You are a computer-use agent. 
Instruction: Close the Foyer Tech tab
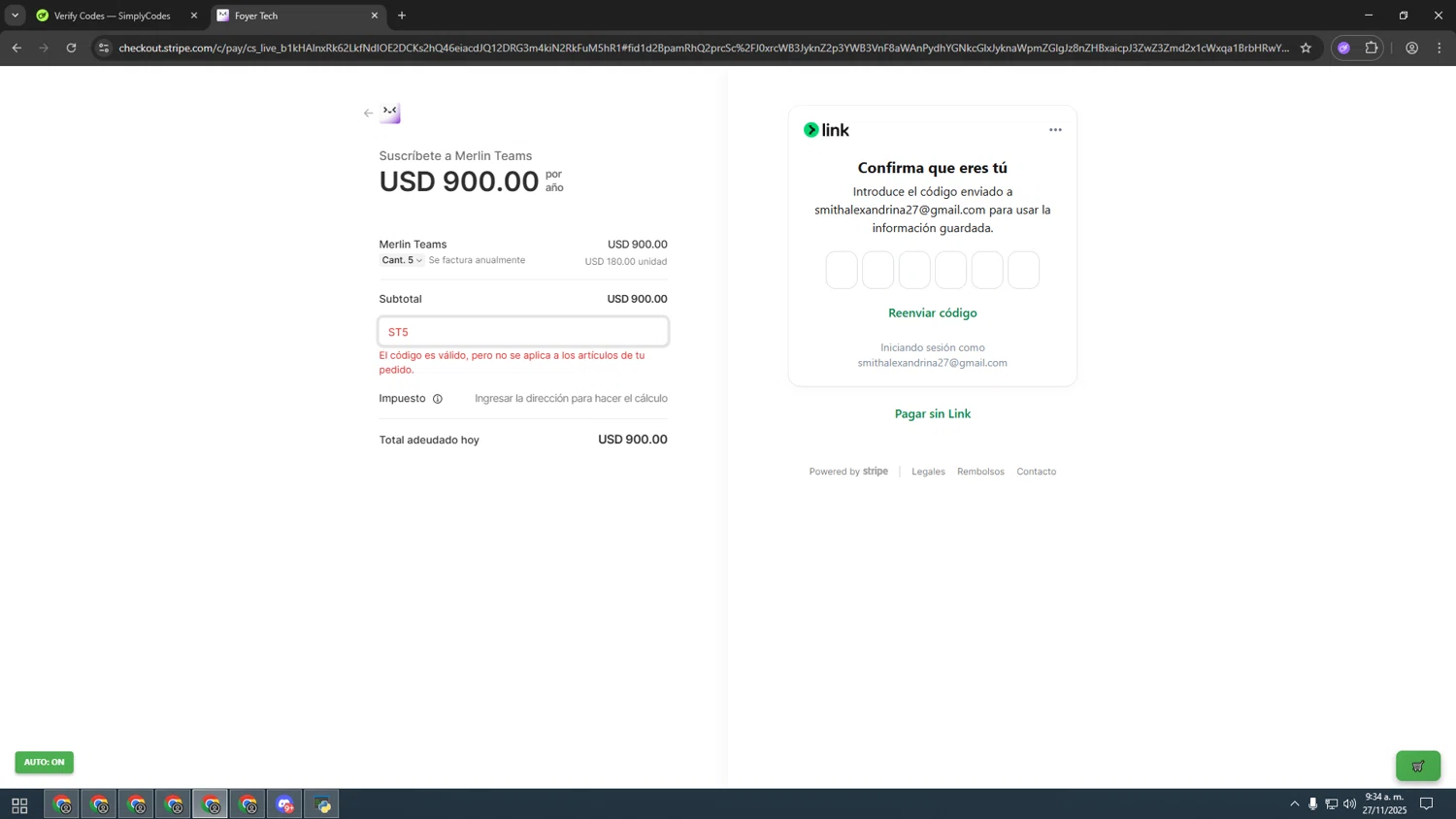[x=375, y=16]
